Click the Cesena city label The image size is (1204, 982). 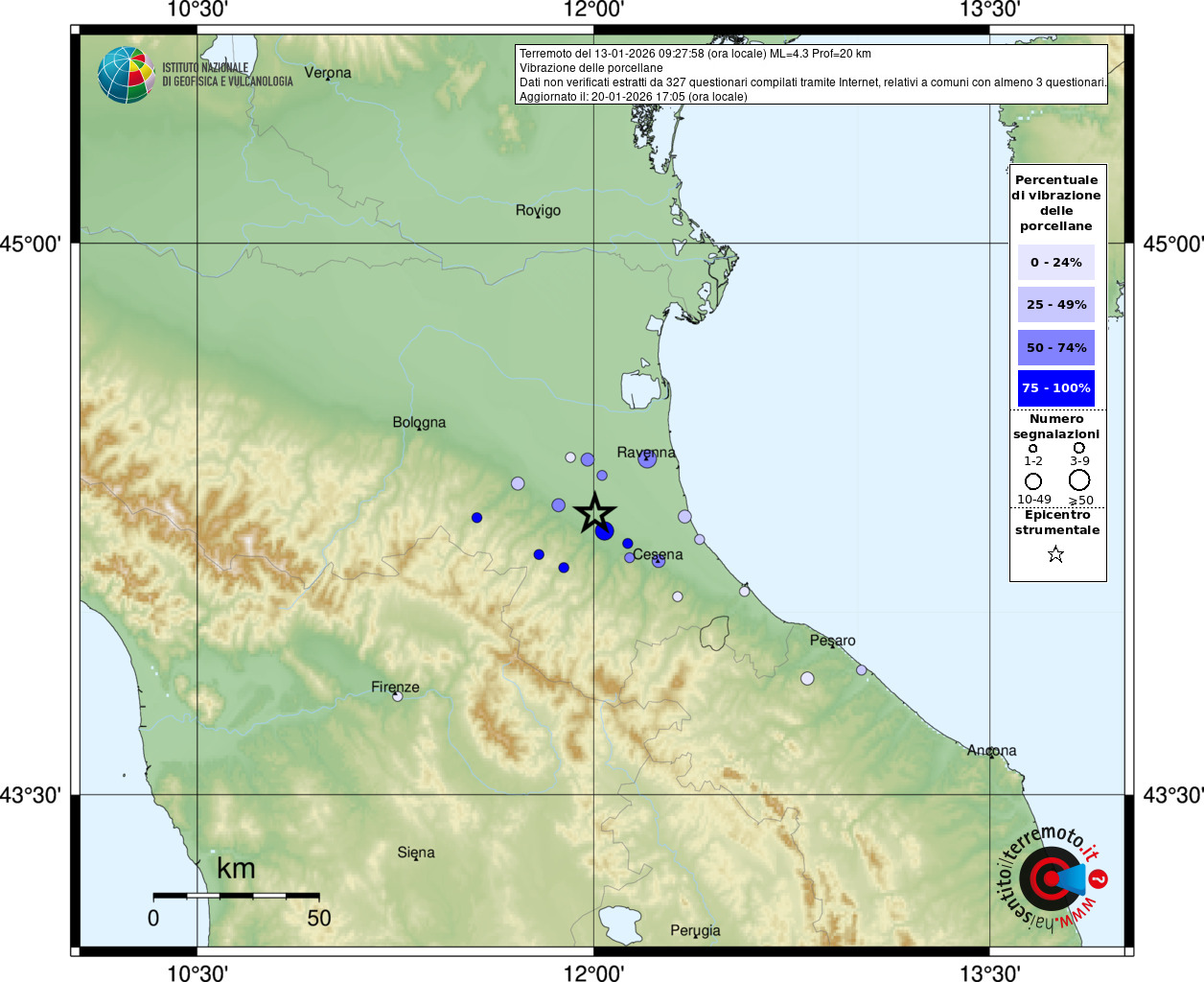click(658, 554)
